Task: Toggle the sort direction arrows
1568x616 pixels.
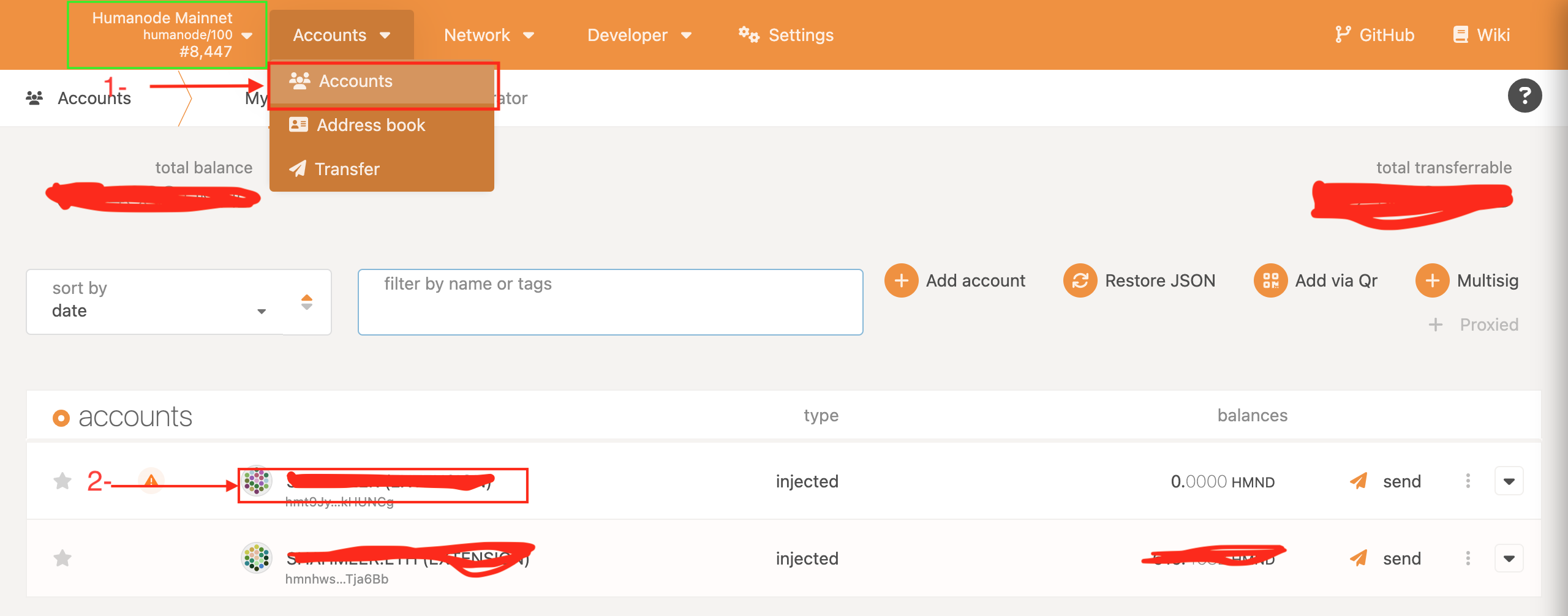Action: coord(307,302)
